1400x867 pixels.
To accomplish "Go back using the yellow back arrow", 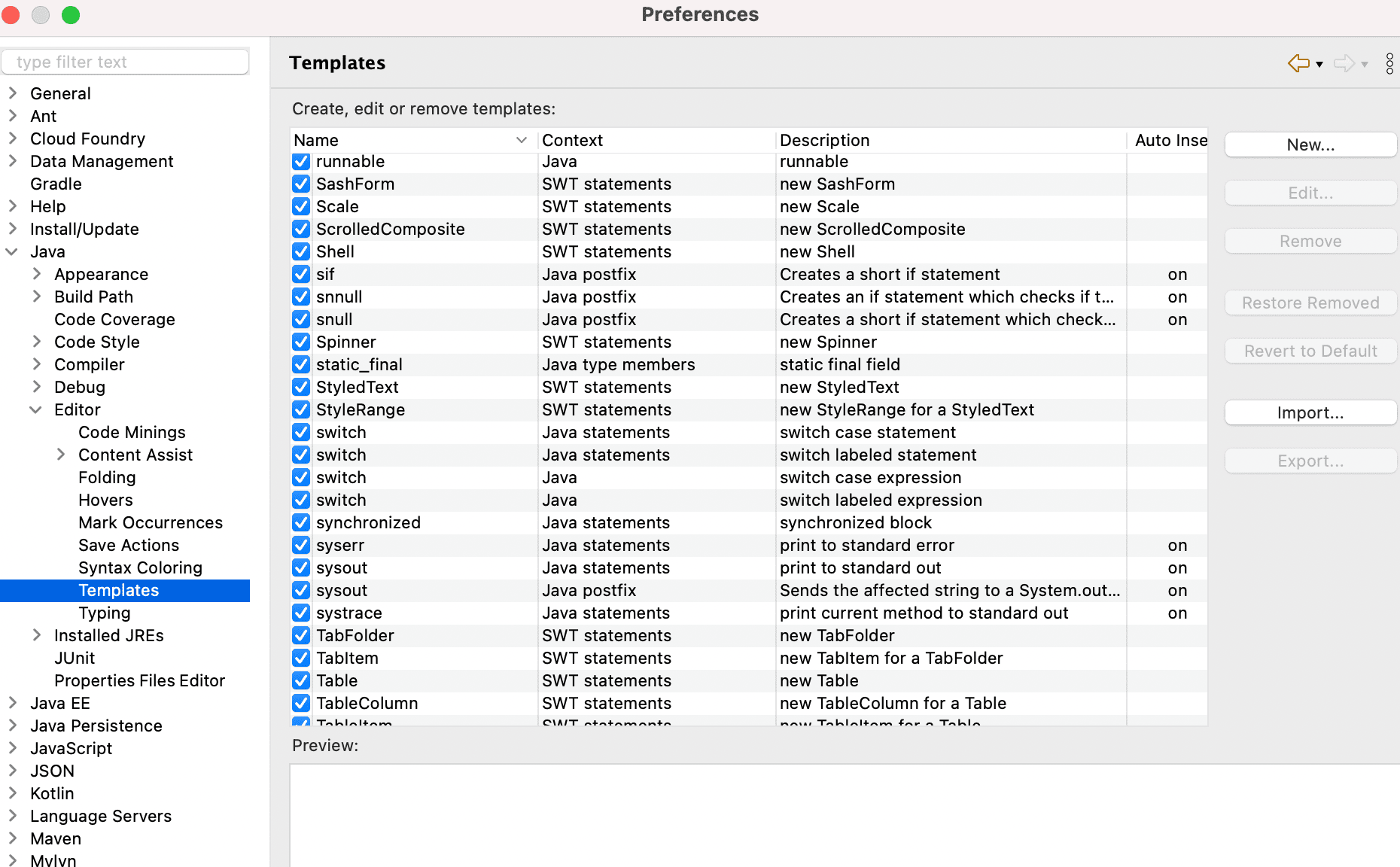I will pyautogui.click(x=1298, y=63).
